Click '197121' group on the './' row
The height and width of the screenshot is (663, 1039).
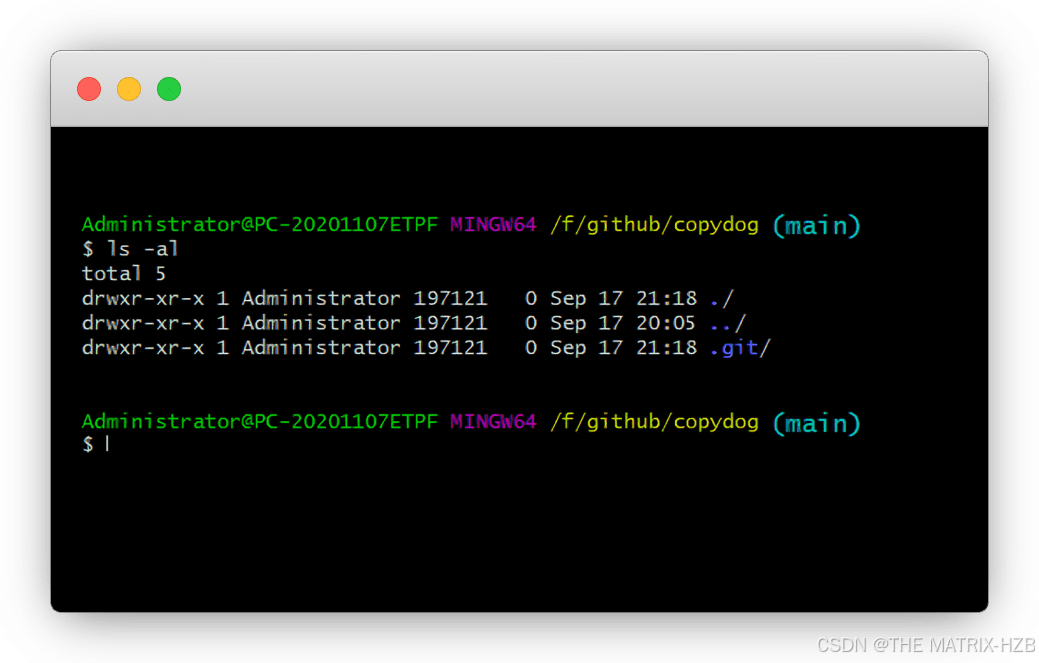pos(451,299)
